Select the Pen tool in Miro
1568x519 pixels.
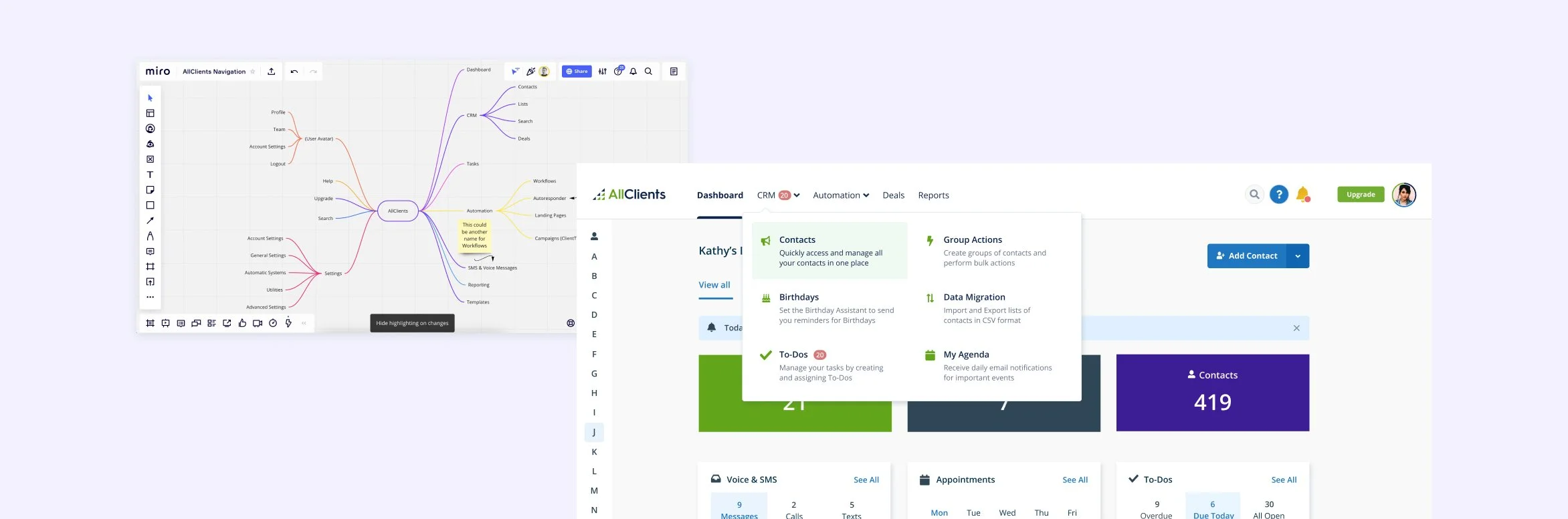click(x=150, y=236)
